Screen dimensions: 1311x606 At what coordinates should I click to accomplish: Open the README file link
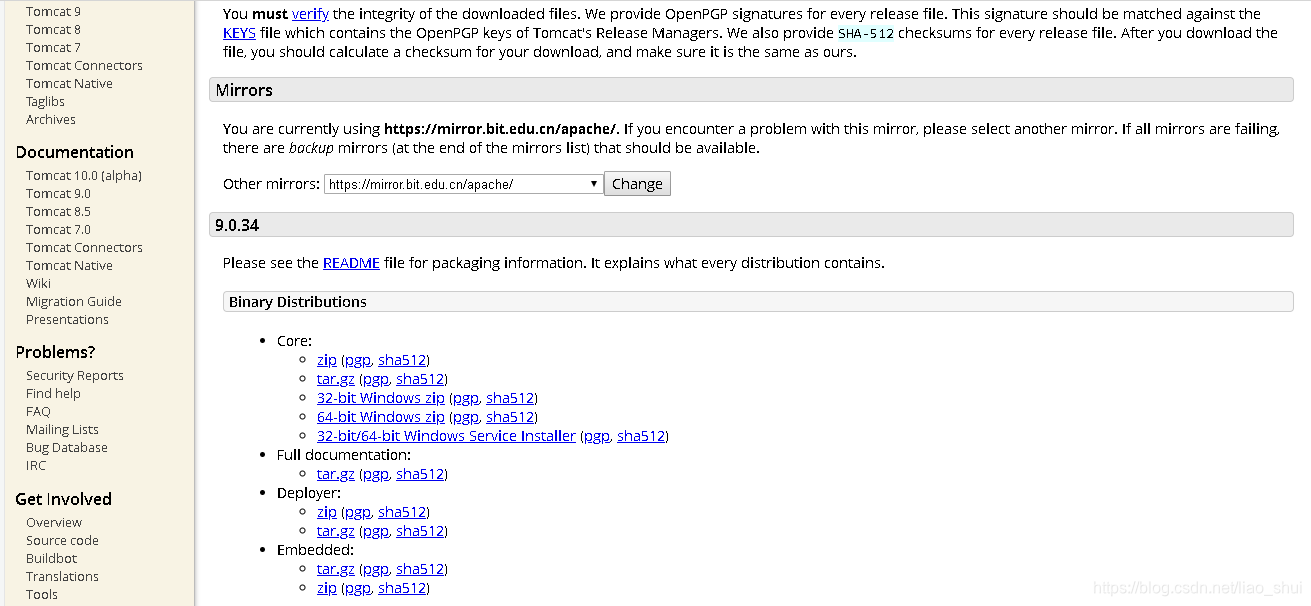point(351,263)
